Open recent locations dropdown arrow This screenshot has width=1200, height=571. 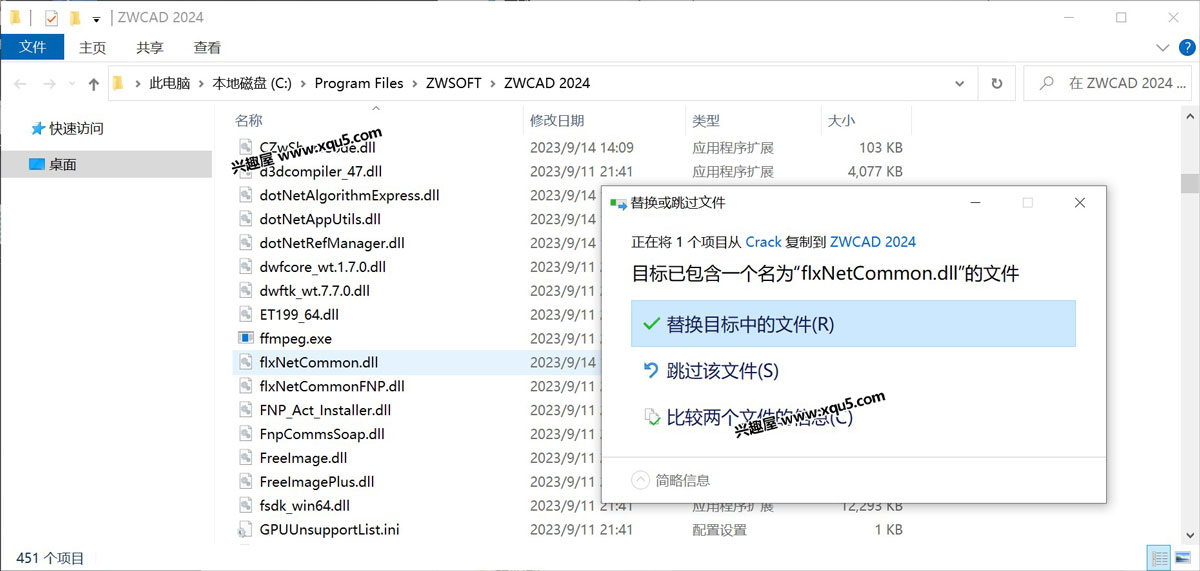pos(73,85)
